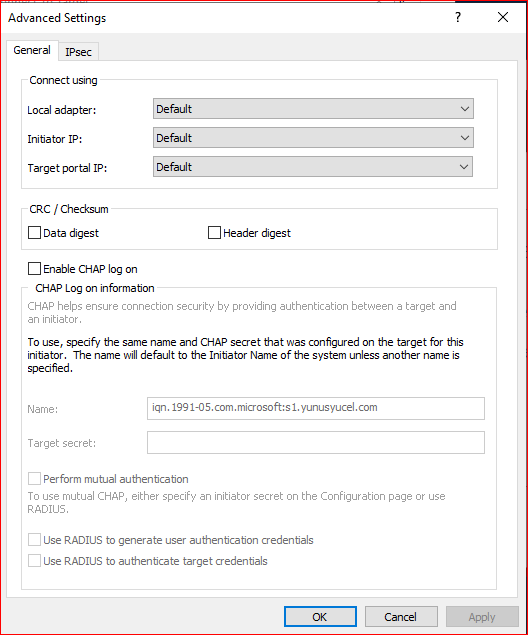The image size is (528, 635).
Task: Open the Target portal IP dropdown
Action: tap(313, 167)
